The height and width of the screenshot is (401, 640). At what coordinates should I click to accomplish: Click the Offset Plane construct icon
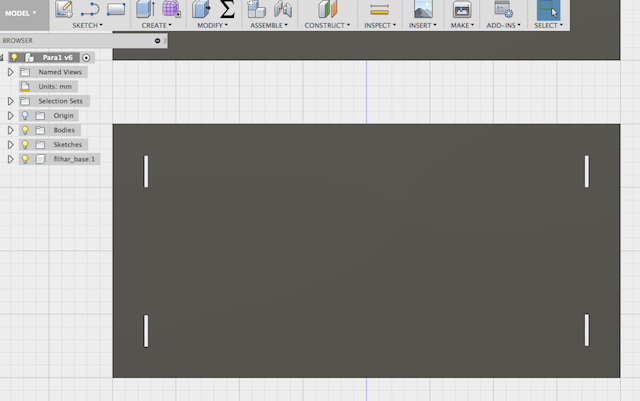pos(327,9)
